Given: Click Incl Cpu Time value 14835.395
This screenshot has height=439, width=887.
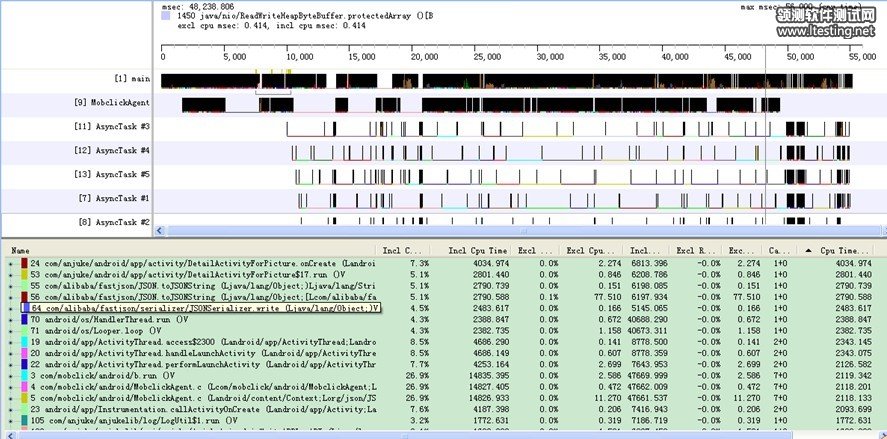Looking at the screenshot, I should pyautogui.click(x=489, y=376).
